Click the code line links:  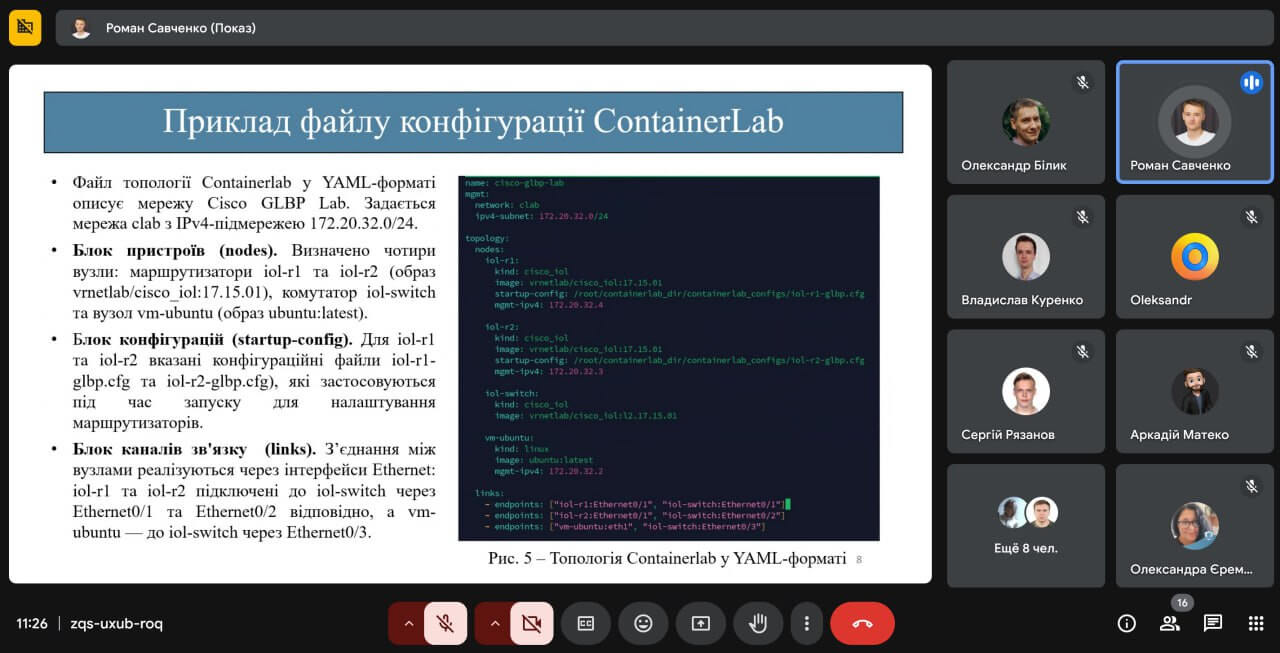[x=489, y=493]
